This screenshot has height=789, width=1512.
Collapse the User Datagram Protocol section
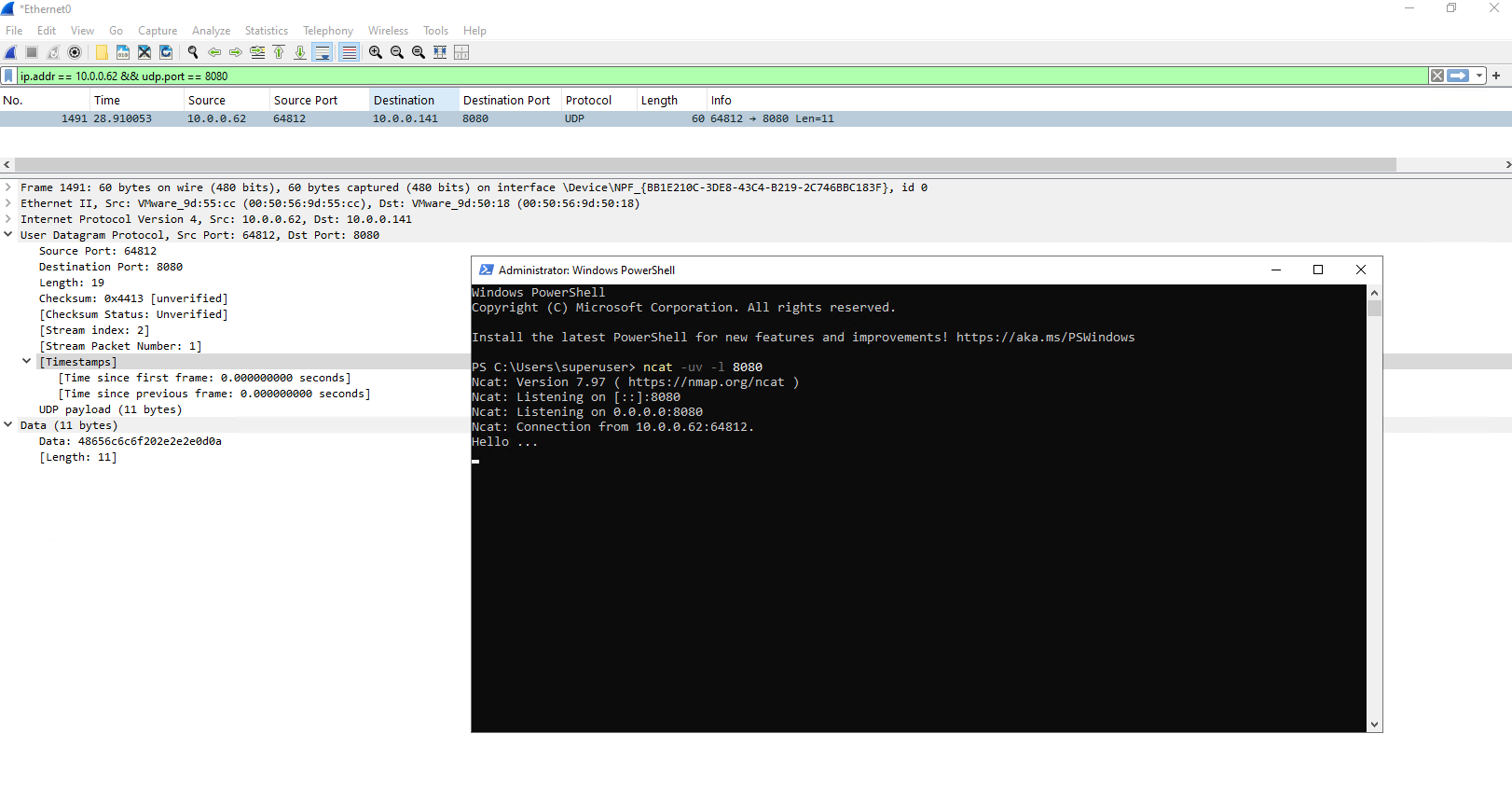[8, 235]
